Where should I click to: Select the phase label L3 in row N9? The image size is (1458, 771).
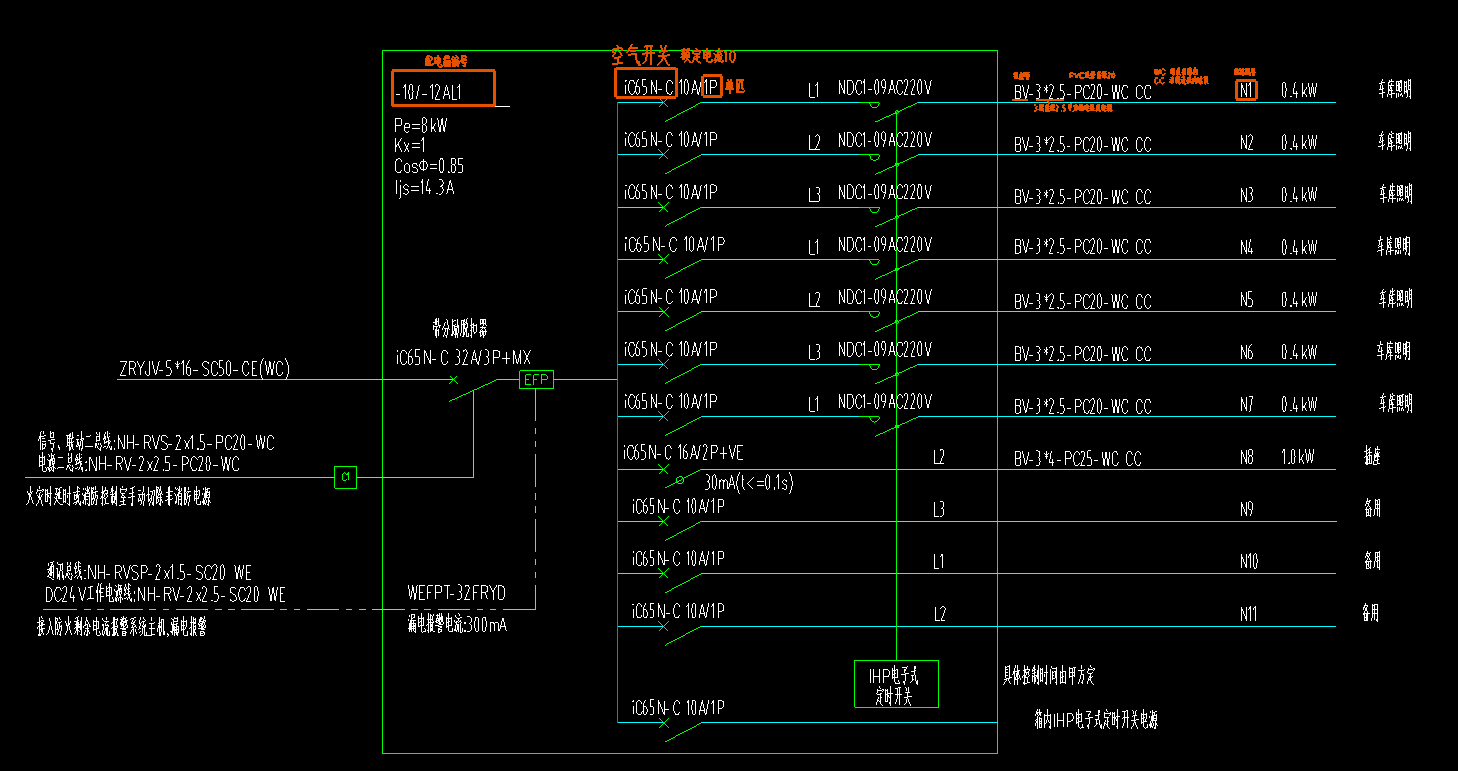[x=939, y=510]
